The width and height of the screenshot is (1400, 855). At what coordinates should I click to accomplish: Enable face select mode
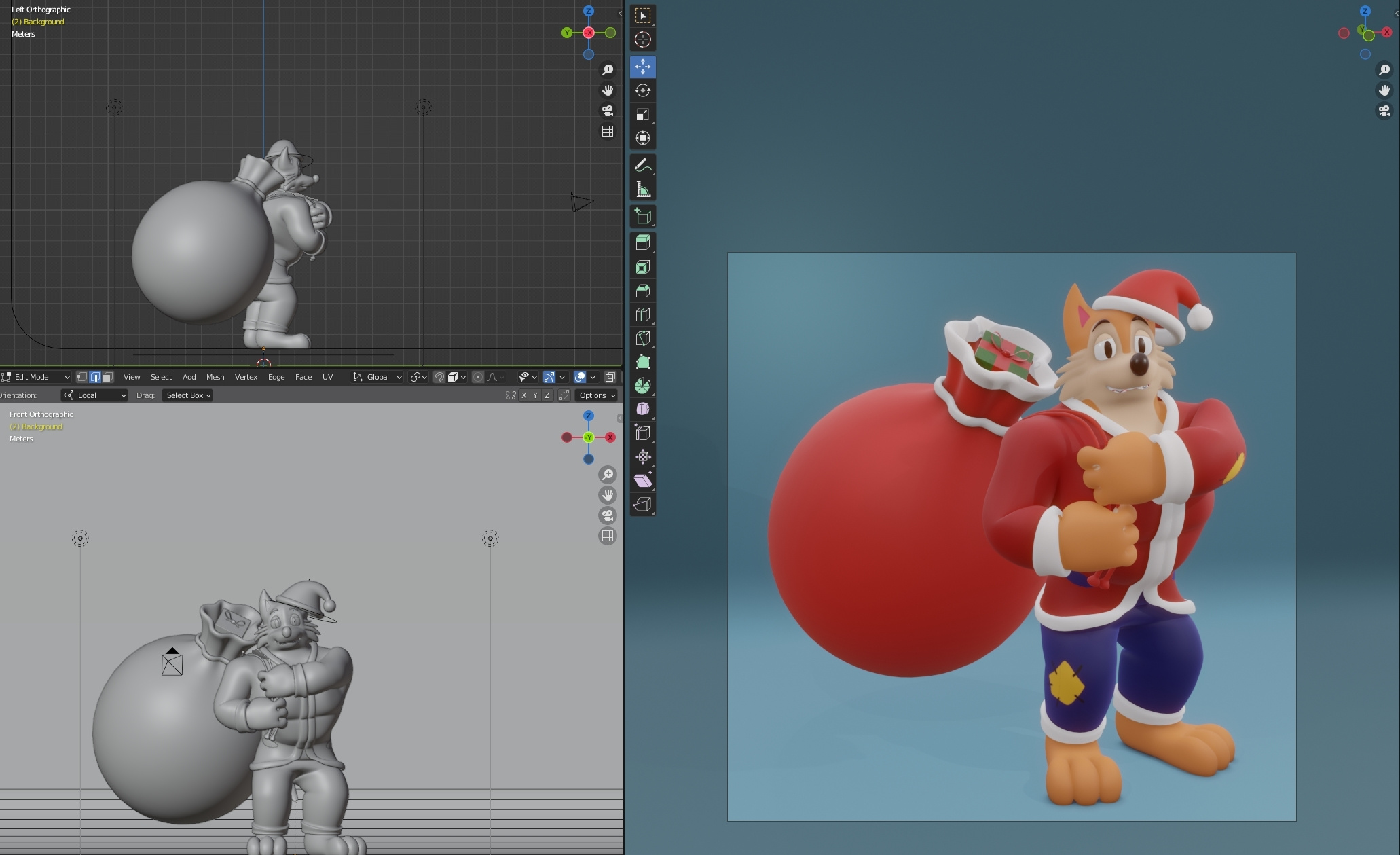pos(107,377)
